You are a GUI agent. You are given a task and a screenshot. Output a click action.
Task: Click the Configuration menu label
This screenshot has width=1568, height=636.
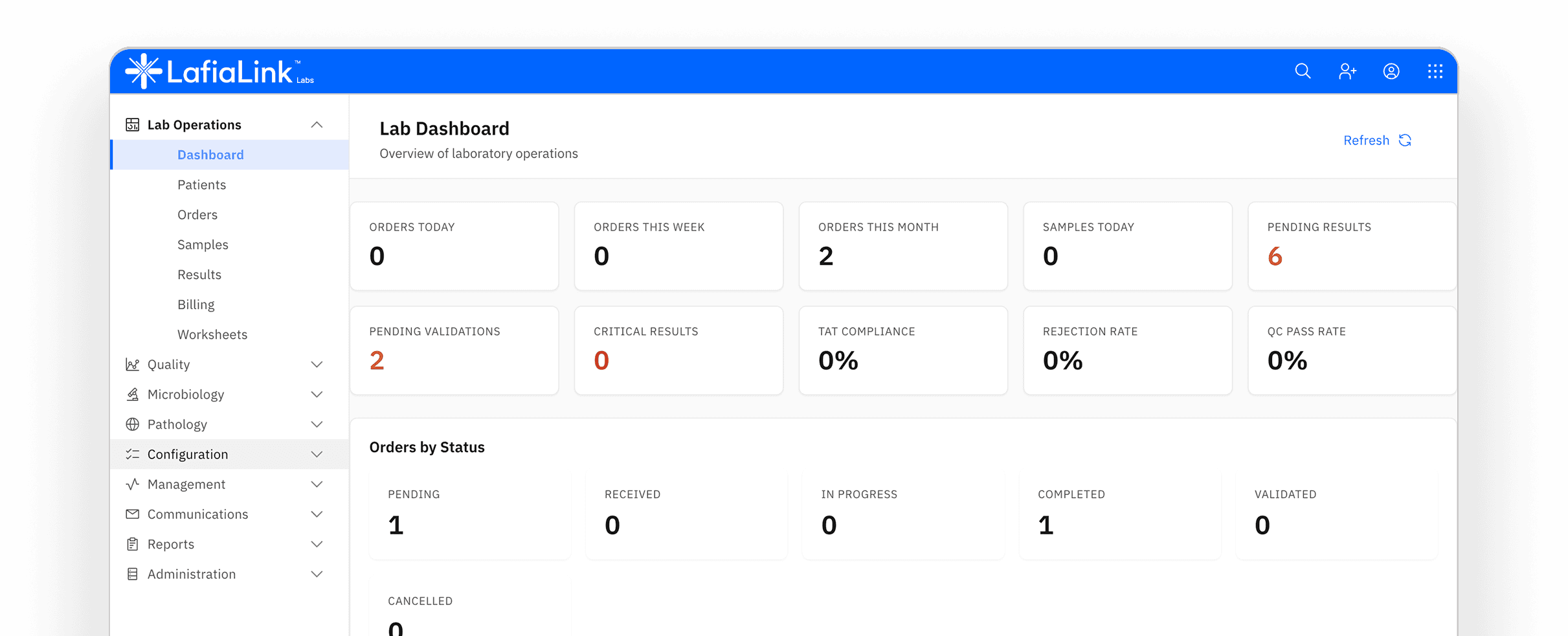188,454
